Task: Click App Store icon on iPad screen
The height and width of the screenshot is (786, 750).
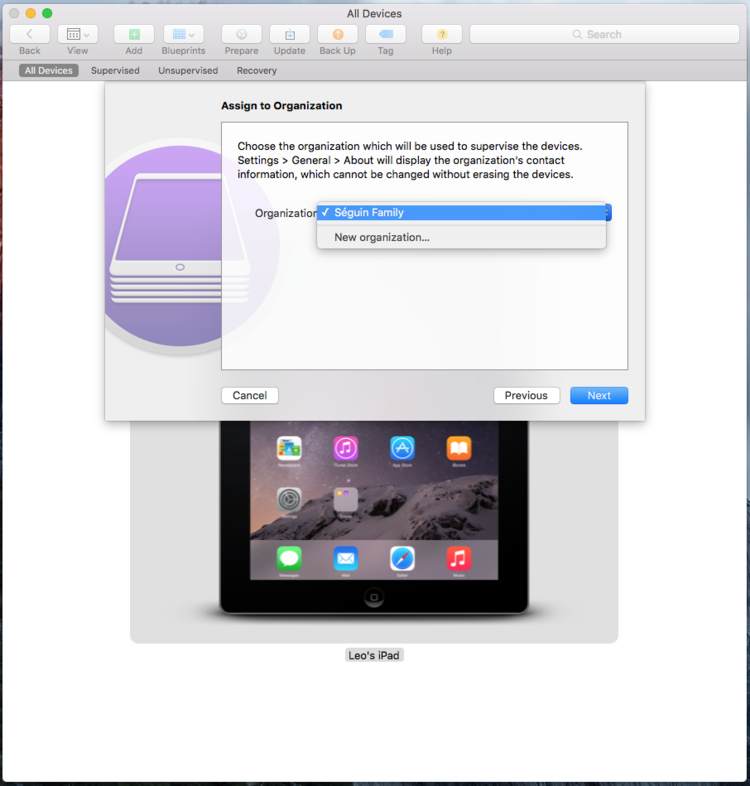Action: [x=402, y=448]
